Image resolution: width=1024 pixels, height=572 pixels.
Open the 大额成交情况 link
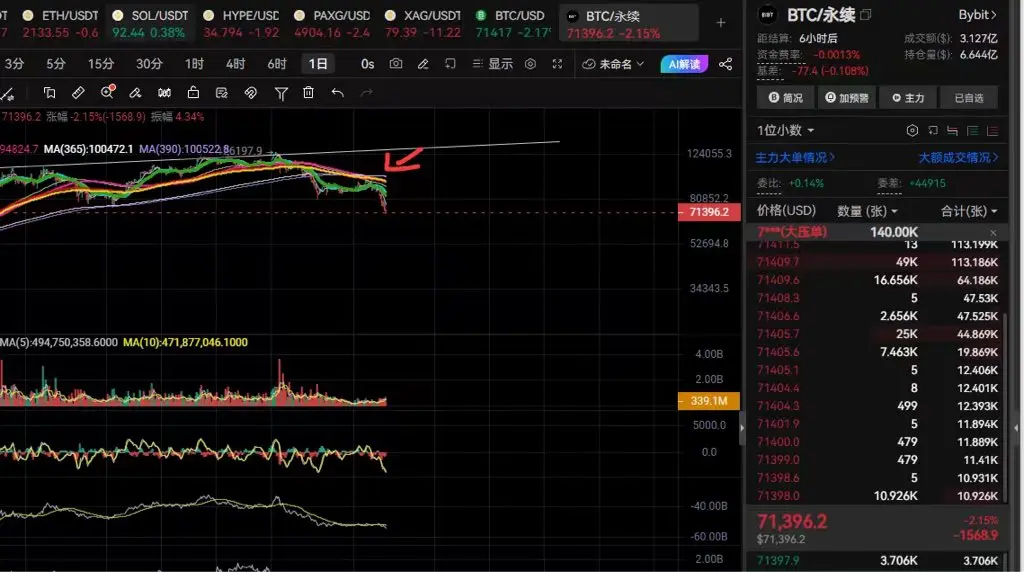958,157
